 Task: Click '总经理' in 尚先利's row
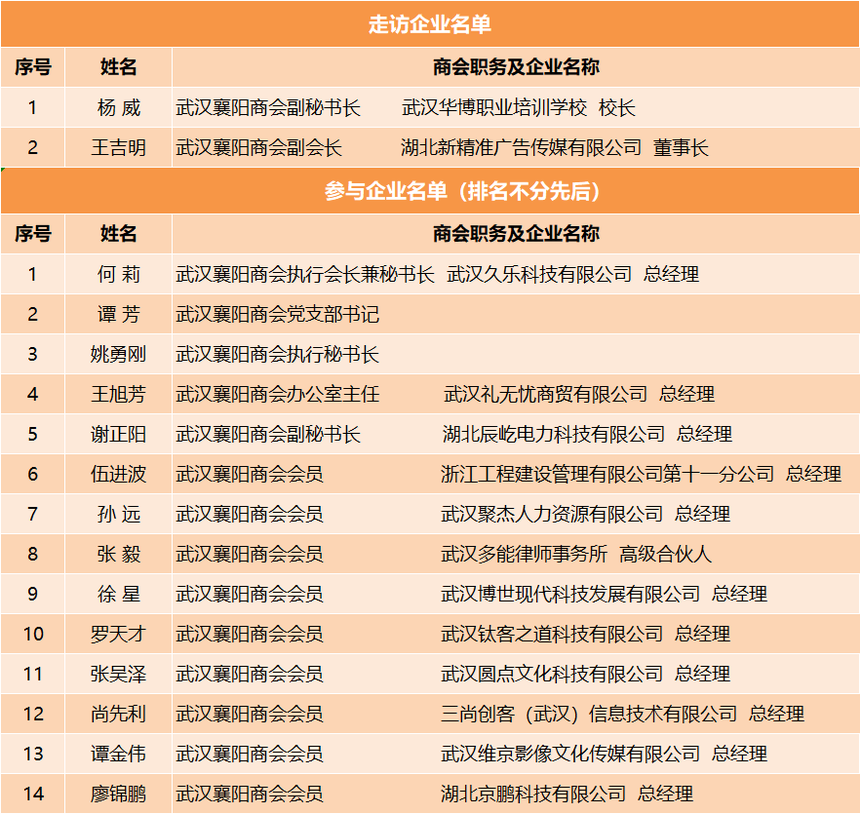point(777,714)
